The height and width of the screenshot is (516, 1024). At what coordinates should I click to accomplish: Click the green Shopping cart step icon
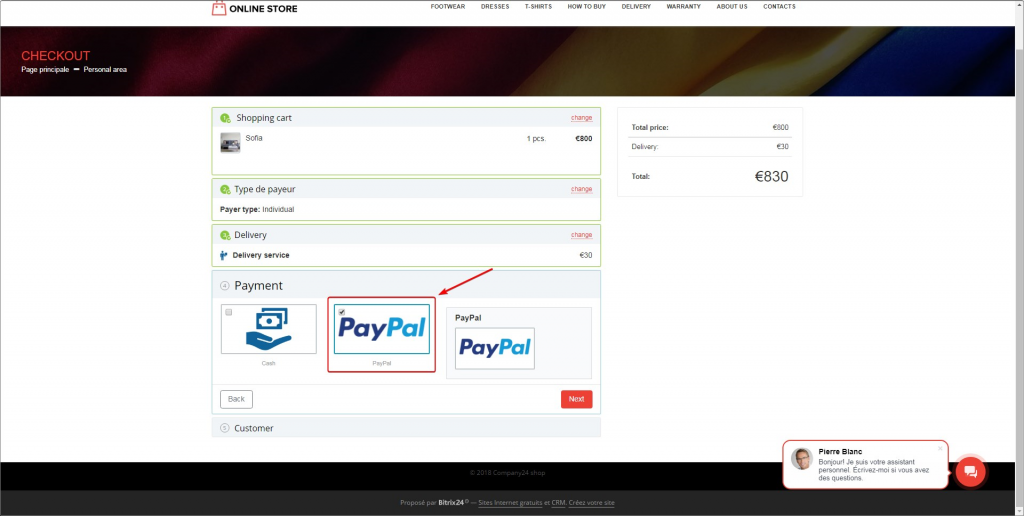[225, 118]
